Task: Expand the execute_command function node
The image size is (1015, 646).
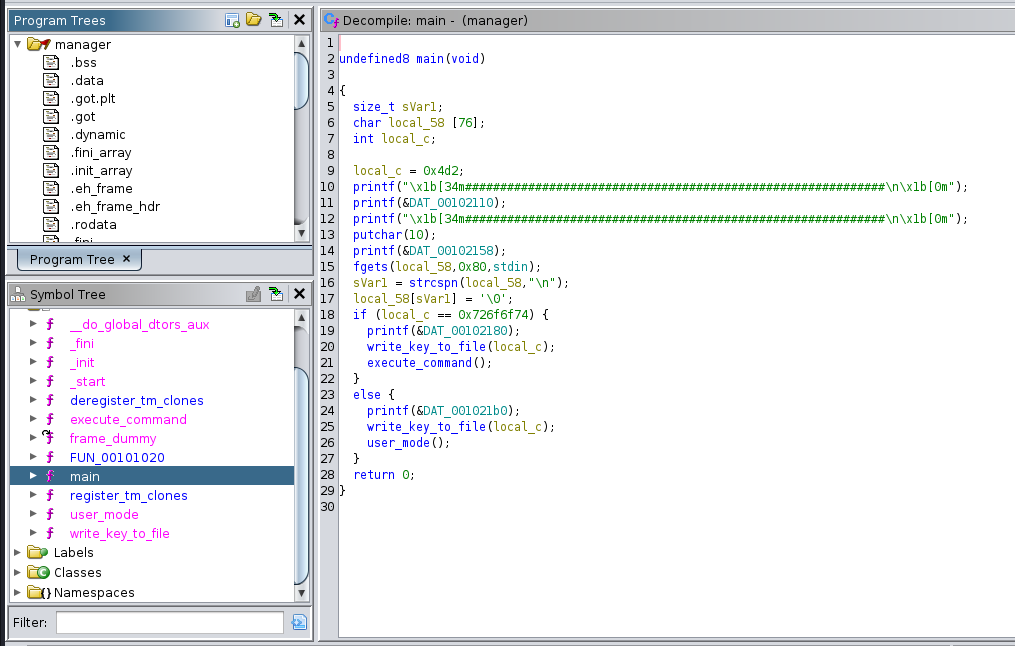Action: (33, 419)
